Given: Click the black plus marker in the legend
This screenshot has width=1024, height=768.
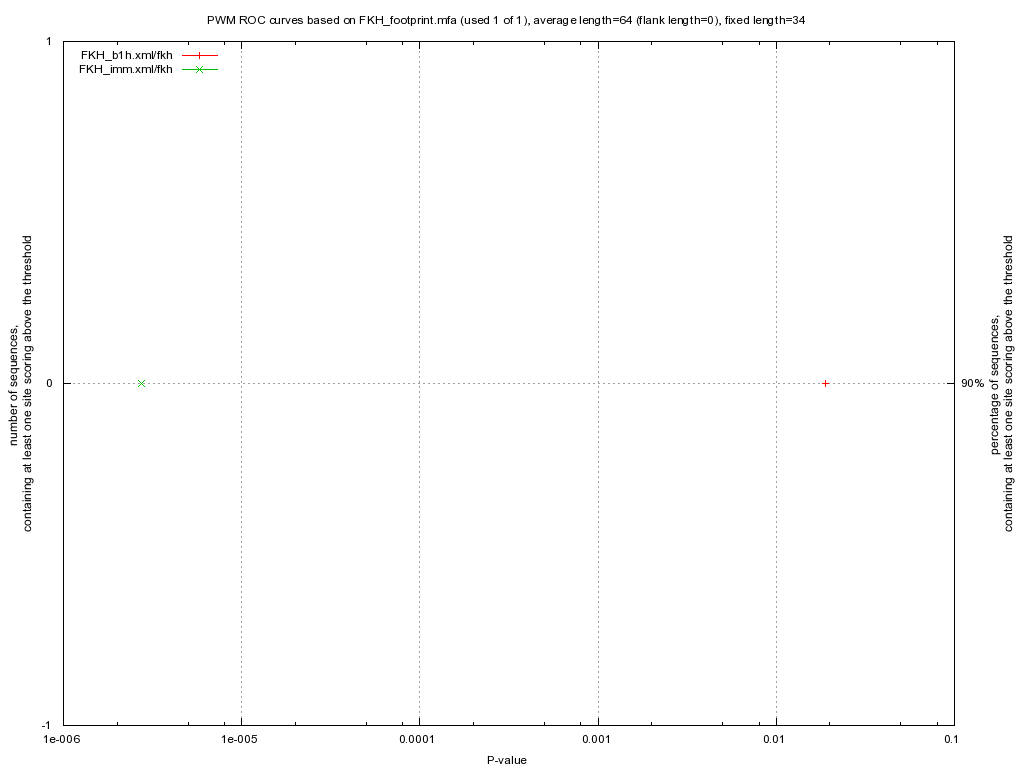Looking at the screenshot, I should point(200,55).
